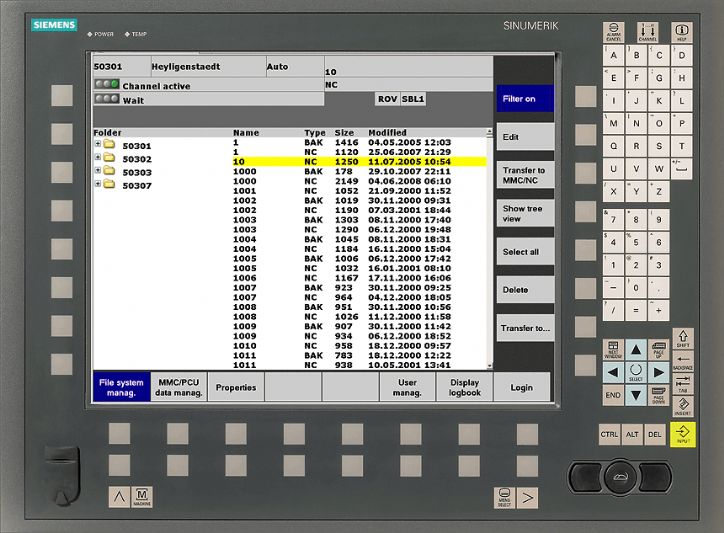Viewport: 724px width, 533px height.
Task: Expand the 50303 folder
Action: pyautogui.click(x=98, y=170)
